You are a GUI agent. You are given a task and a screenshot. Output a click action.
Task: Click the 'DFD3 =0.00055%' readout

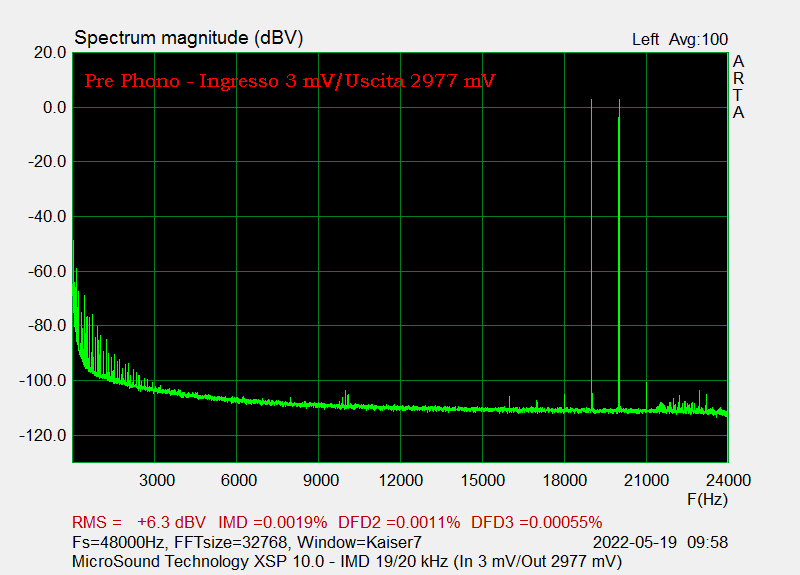click(x=537, y=523)
